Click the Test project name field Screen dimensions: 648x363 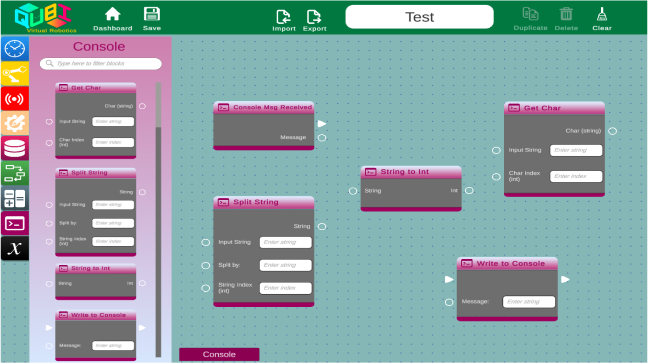click(419, 17)
